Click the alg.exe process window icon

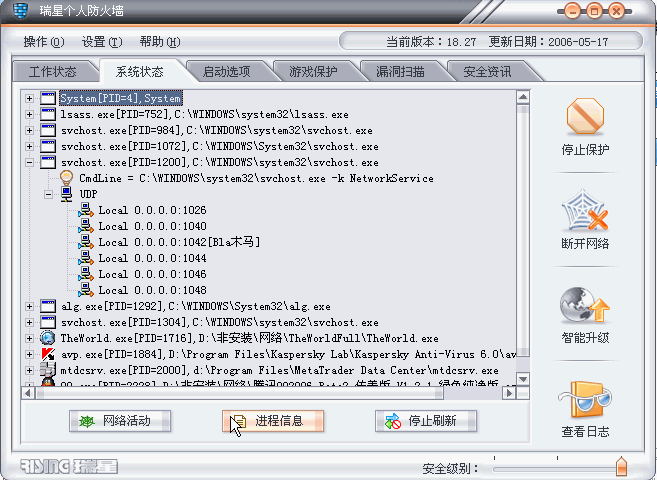[x=48, y=306]
